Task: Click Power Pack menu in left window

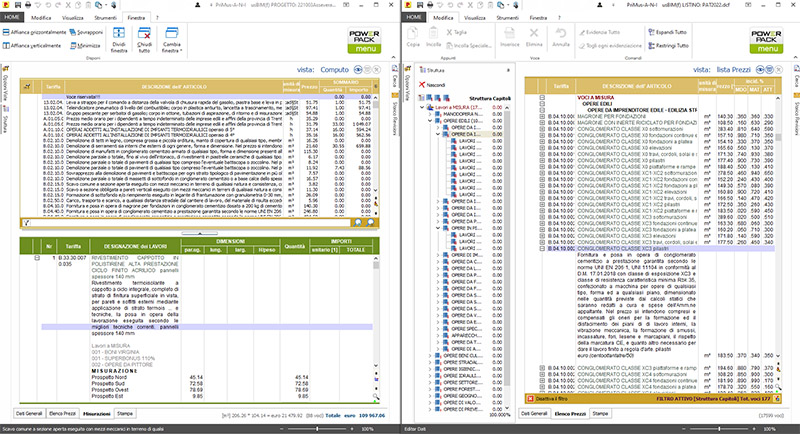Action: click(364, 41)
